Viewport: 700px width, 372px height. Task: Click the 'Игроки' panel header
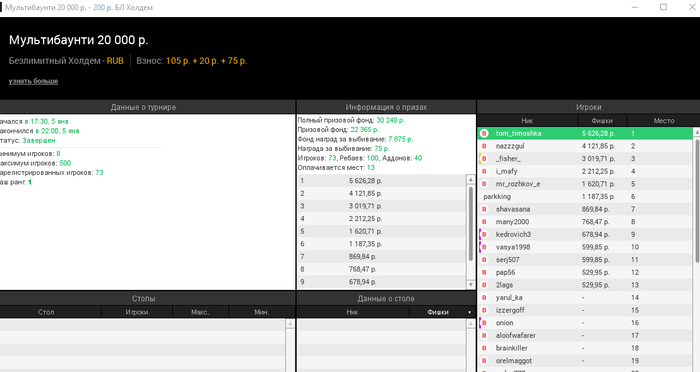[x=588, y=107]
